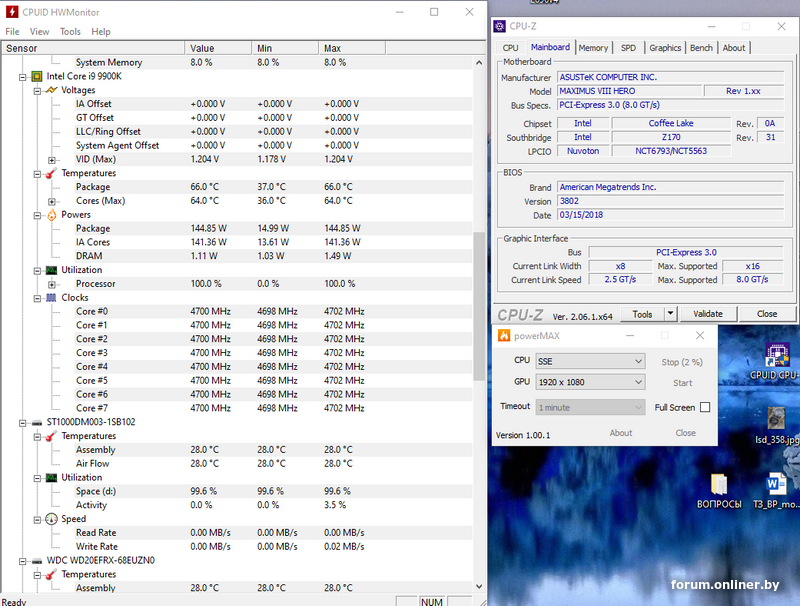800x606 pixels.
Task: Expand the Cores (Max) temperature entry
Action: pyautogui.click(x=52, y=201)
